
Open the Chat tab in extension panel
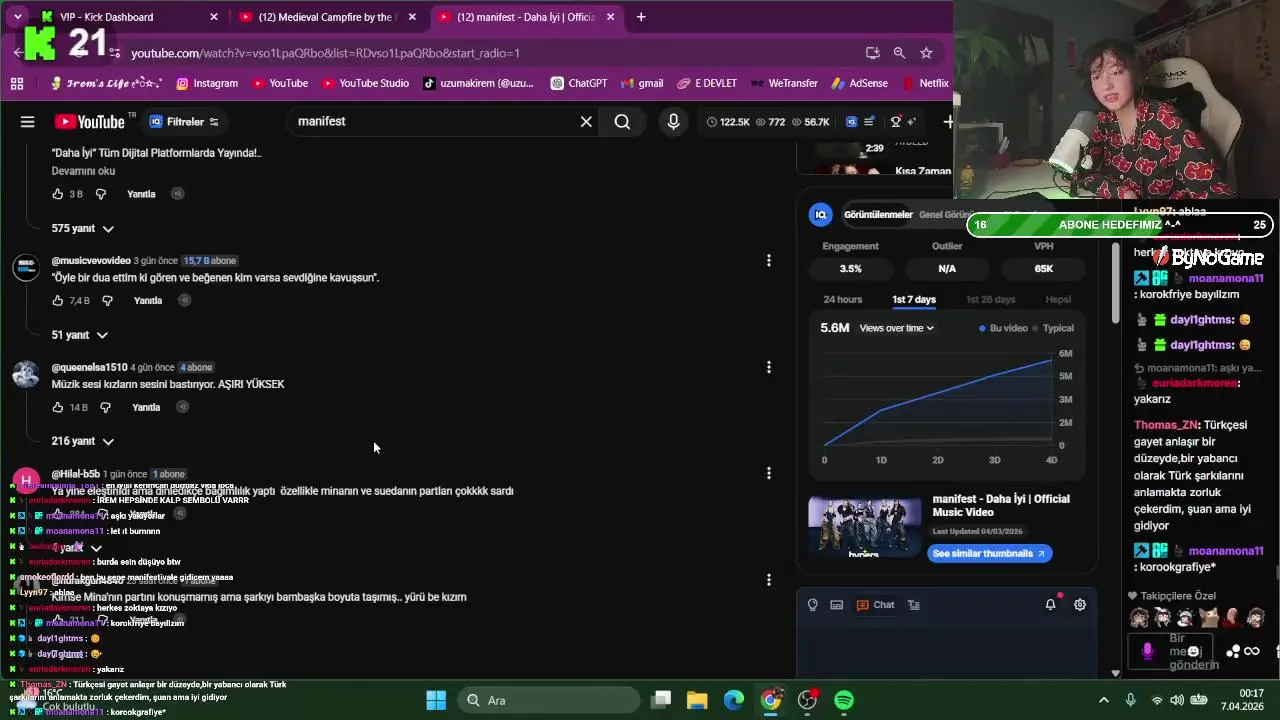pos(876,605)
